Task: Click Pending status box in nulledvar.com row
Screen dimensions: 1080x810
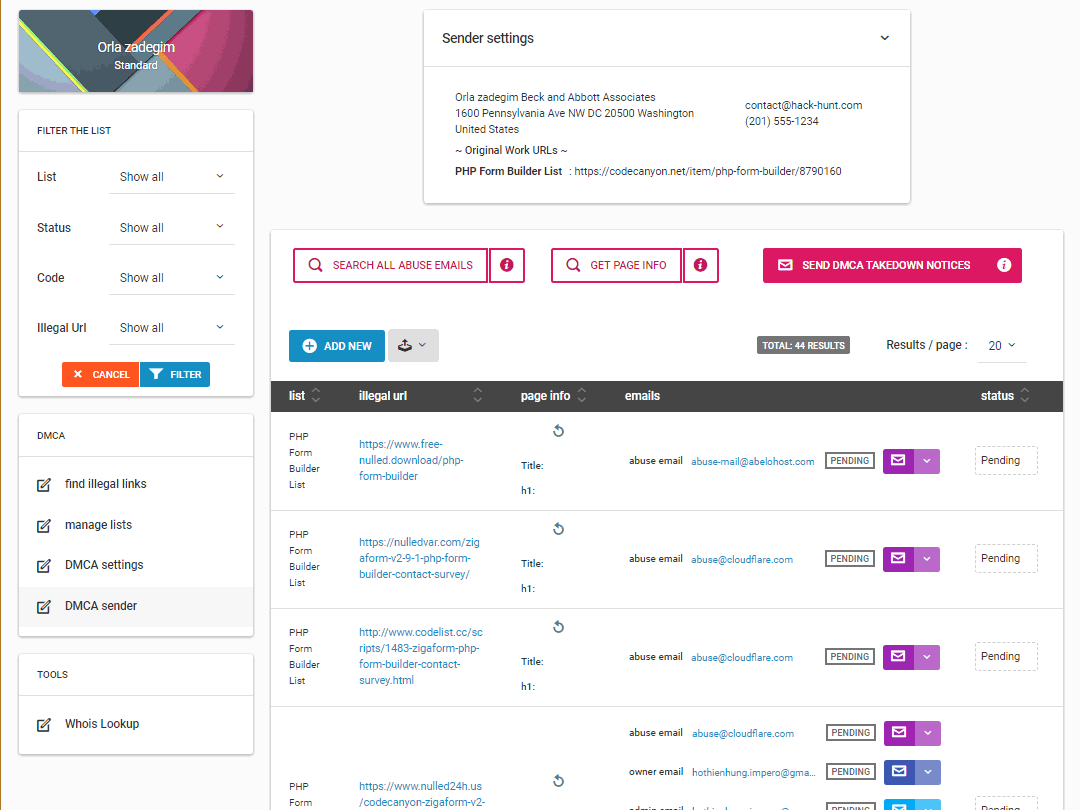Action: click(1006, 559)
